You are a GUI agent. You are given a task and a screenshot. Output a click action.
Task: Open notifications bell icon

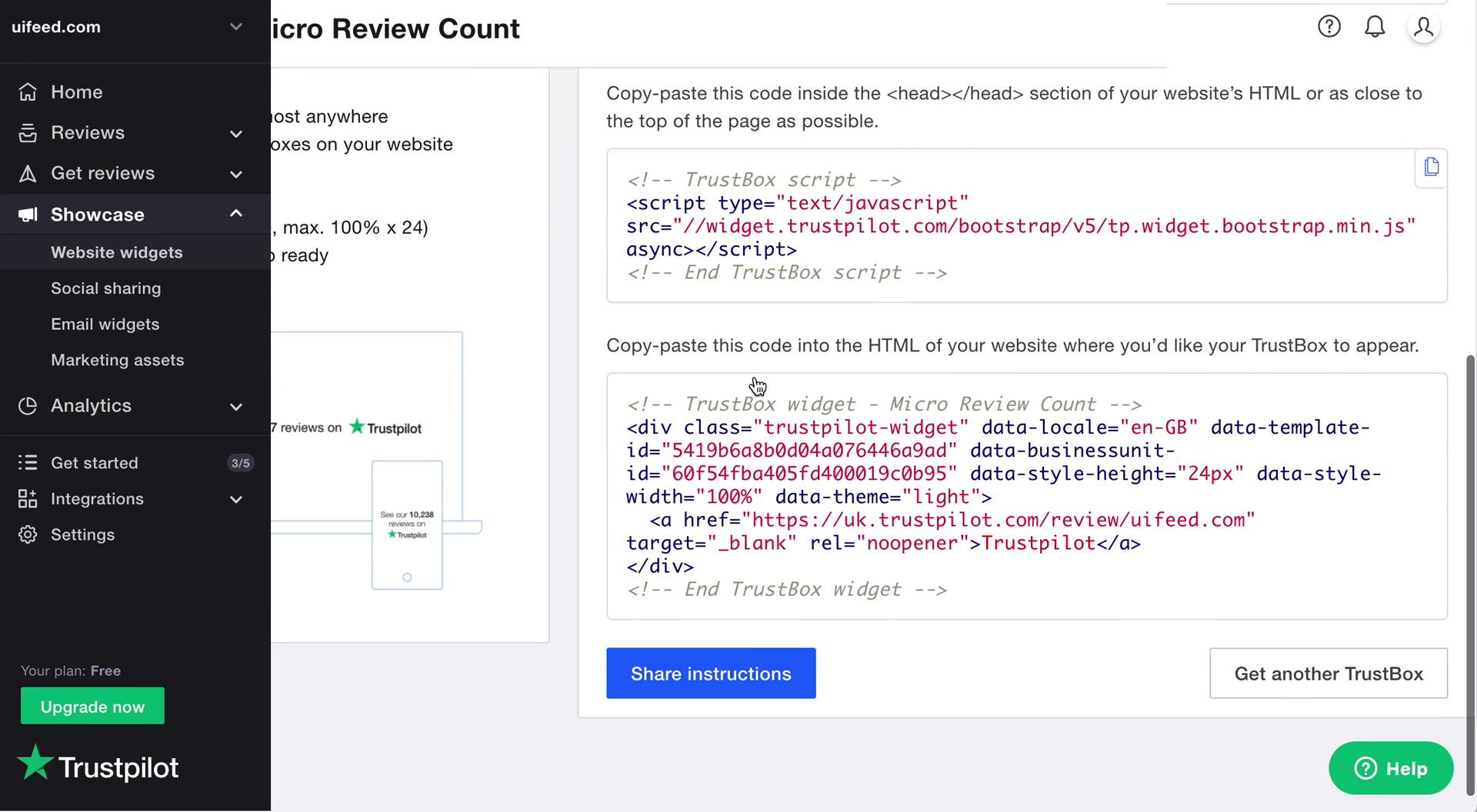[x=1375, y=27]
